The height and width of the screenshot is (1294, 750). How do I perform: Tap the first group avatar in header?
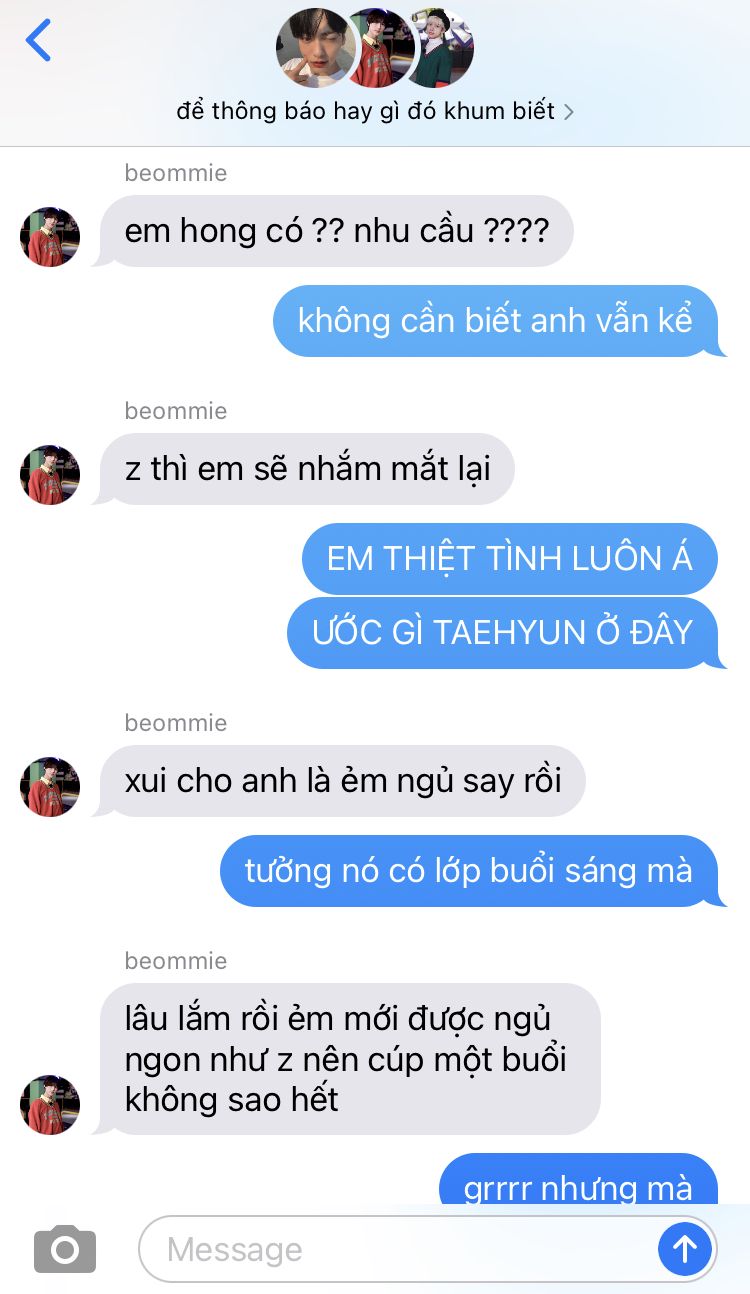point(315,48)
